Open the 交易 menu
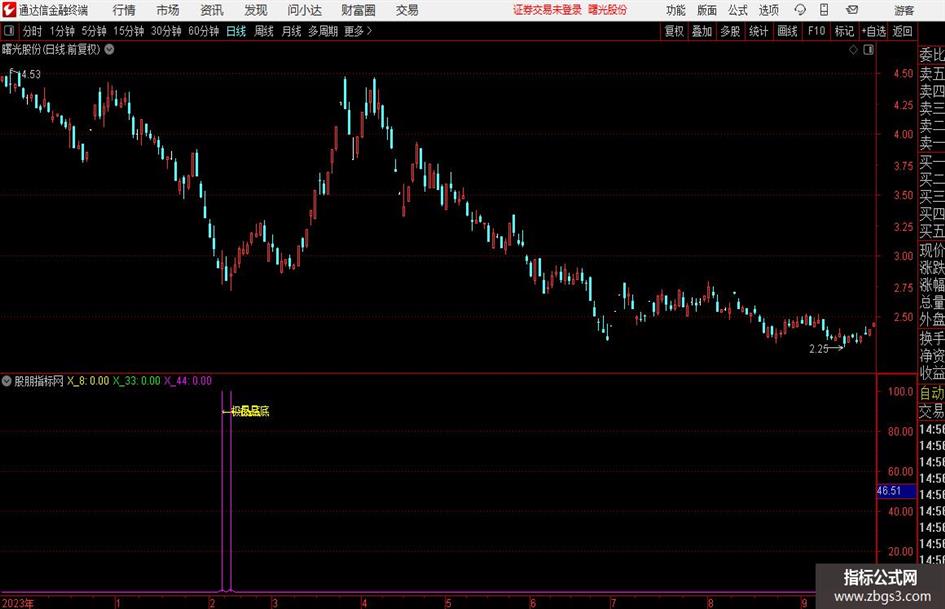 tap(407, 10)
